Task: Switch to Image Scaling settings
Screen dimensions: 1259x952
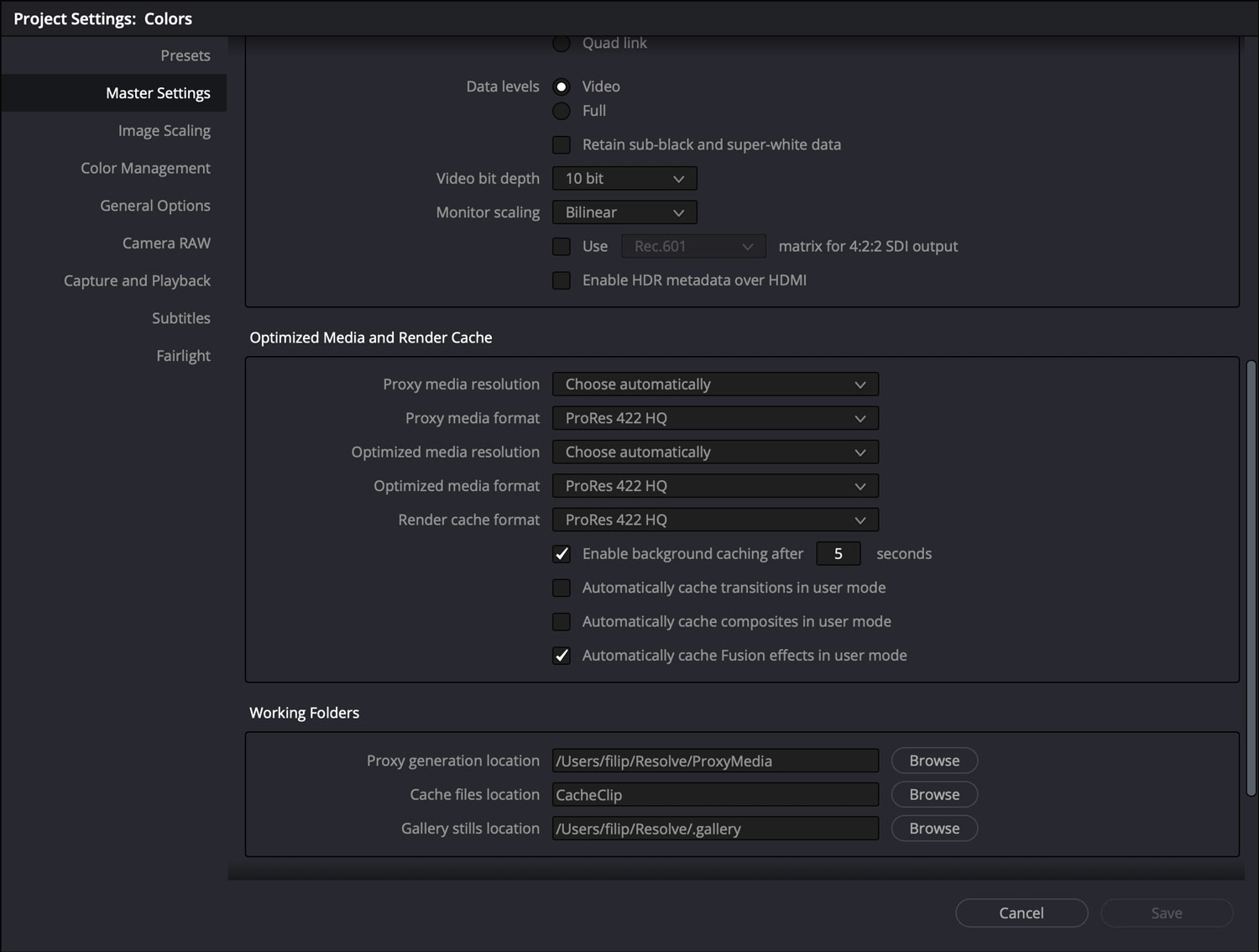Action: click(x=164, y=130)
